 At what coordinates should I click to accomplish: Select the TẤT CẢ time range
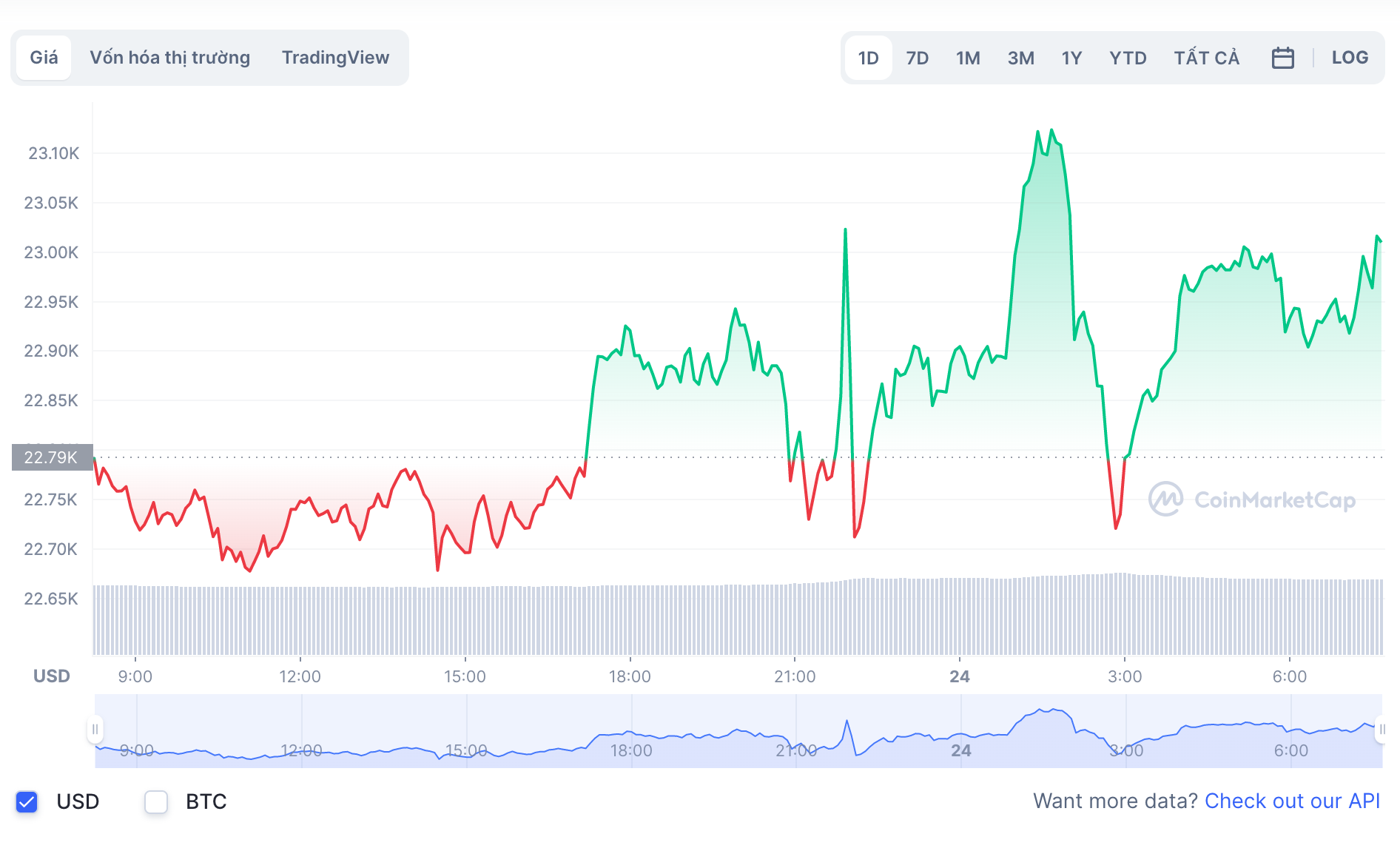coord(1206,58)
